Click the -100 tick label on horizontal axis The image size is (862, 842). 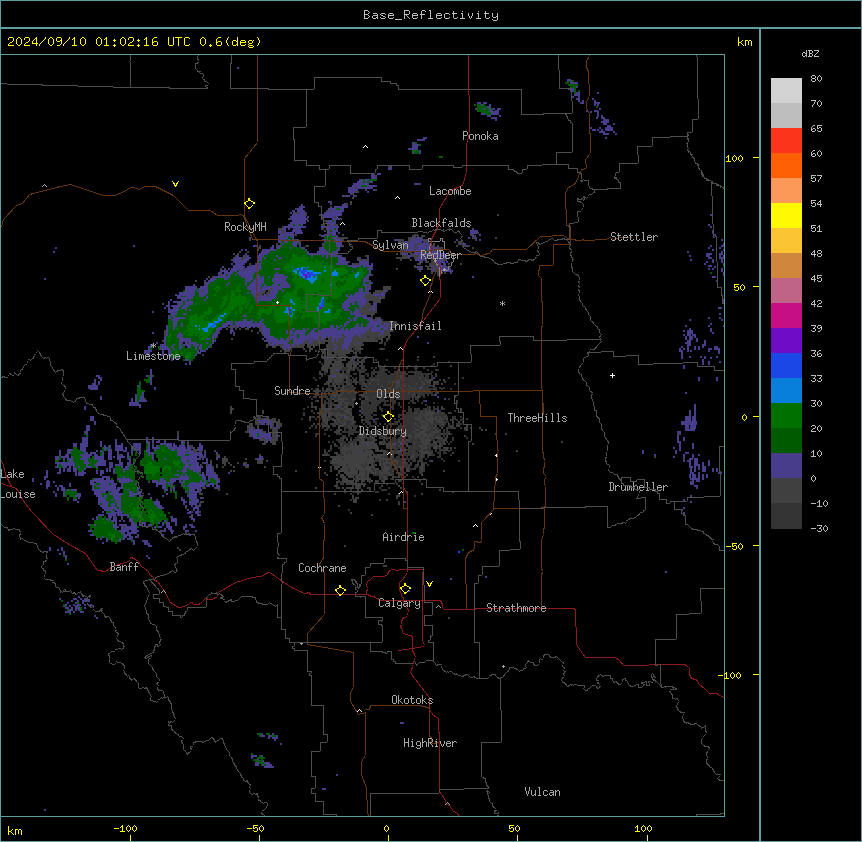(125, 829)
